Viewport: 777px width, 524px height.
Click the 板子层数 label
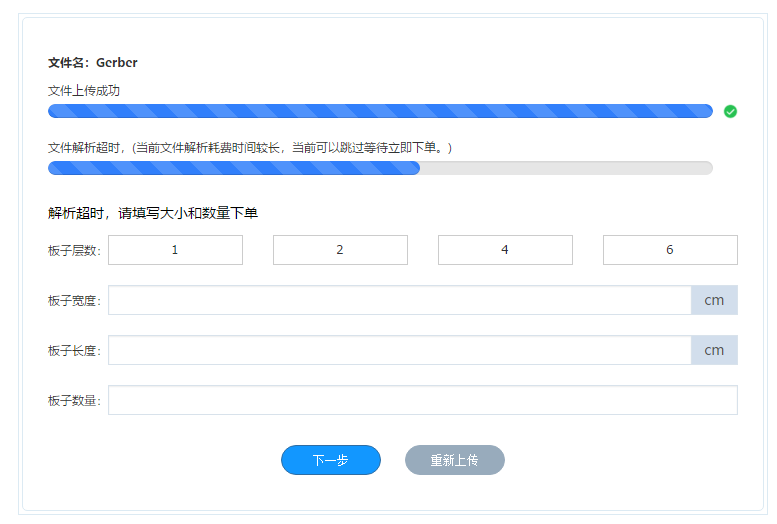(74, 251)
